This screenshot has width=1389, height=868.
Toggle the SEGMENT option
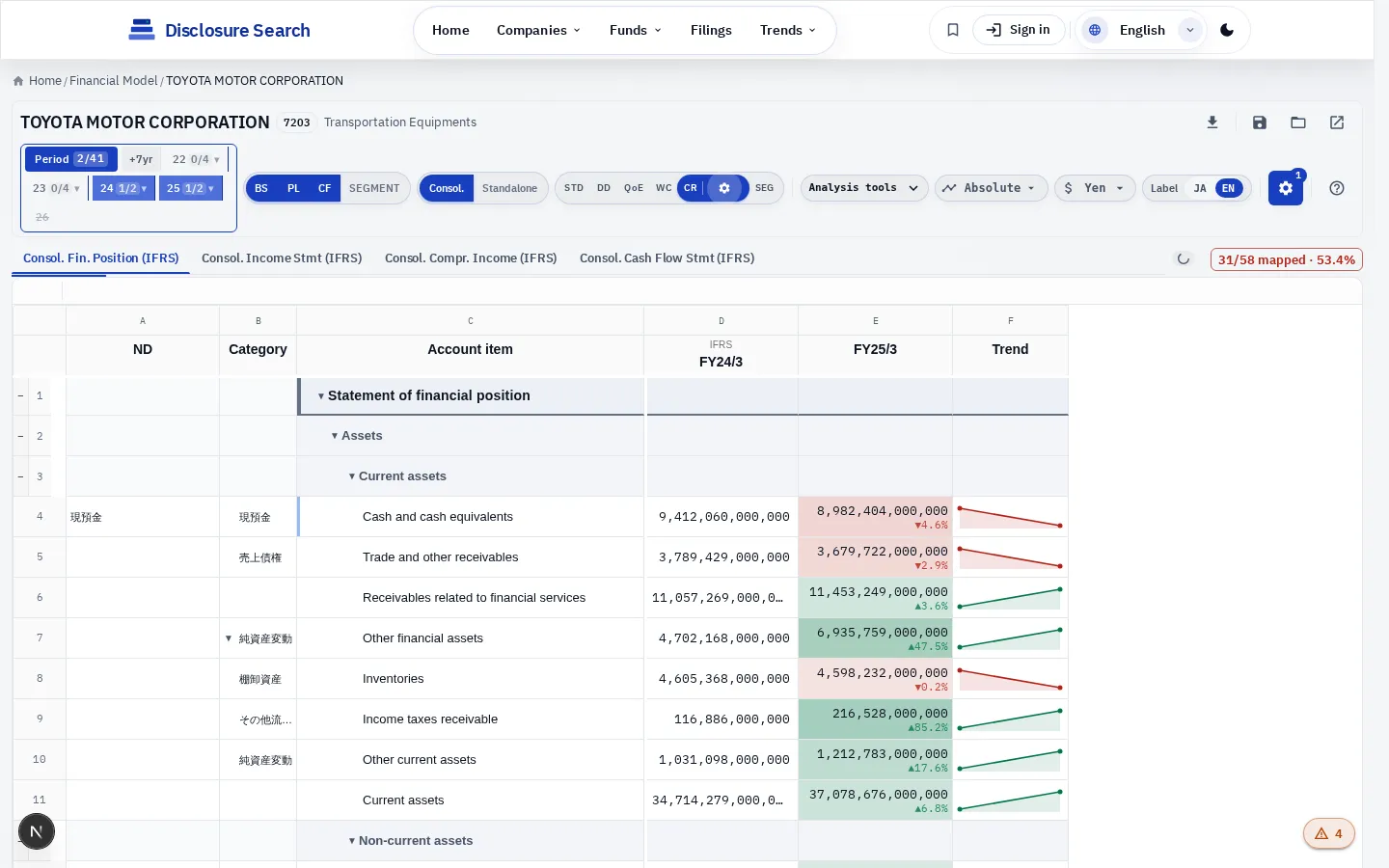click(x=374, y=188)
